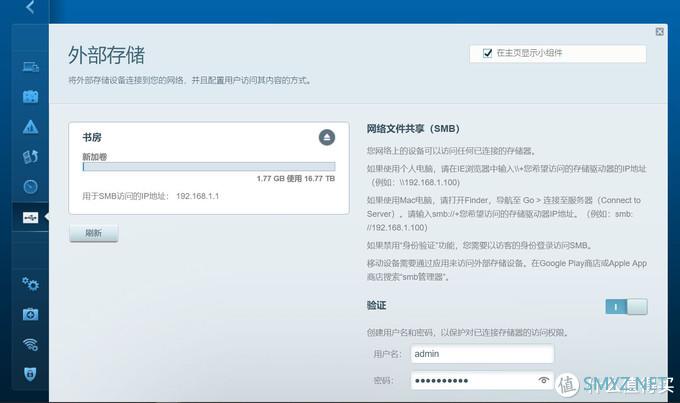Toggle 在主页显示小组件 checkbox
Viewport: 680px width, 403px height.
tap(487, 53)
